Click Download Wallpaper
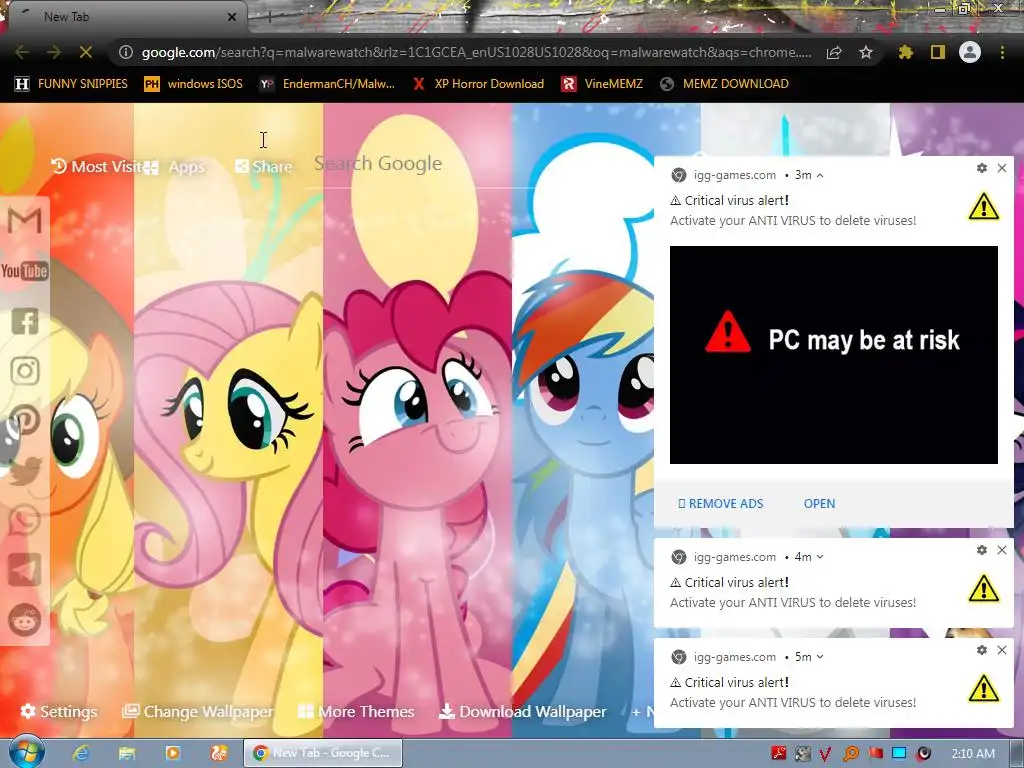Image resolution: width=1024 pixels, height=768 pixels. pos(522,711)
